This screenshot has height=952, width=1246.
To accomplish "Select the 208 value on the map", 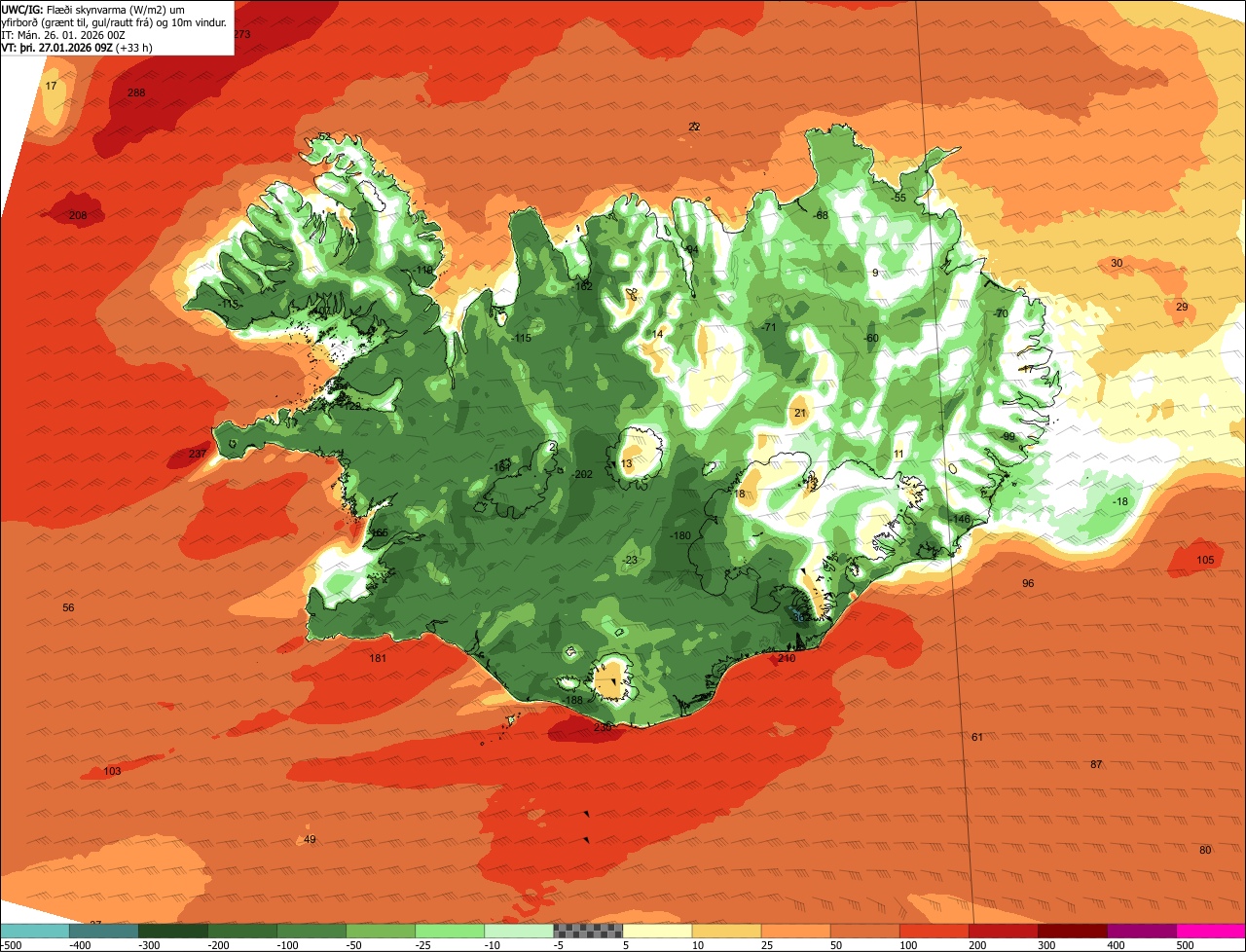I will 78,215.
